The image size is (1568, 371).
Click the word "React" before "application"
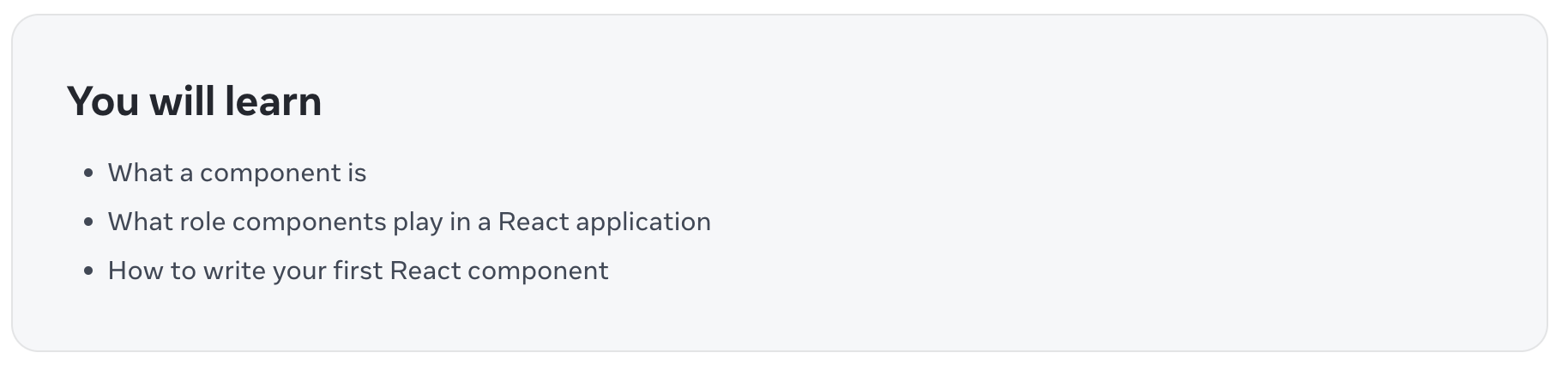point(533,222)
